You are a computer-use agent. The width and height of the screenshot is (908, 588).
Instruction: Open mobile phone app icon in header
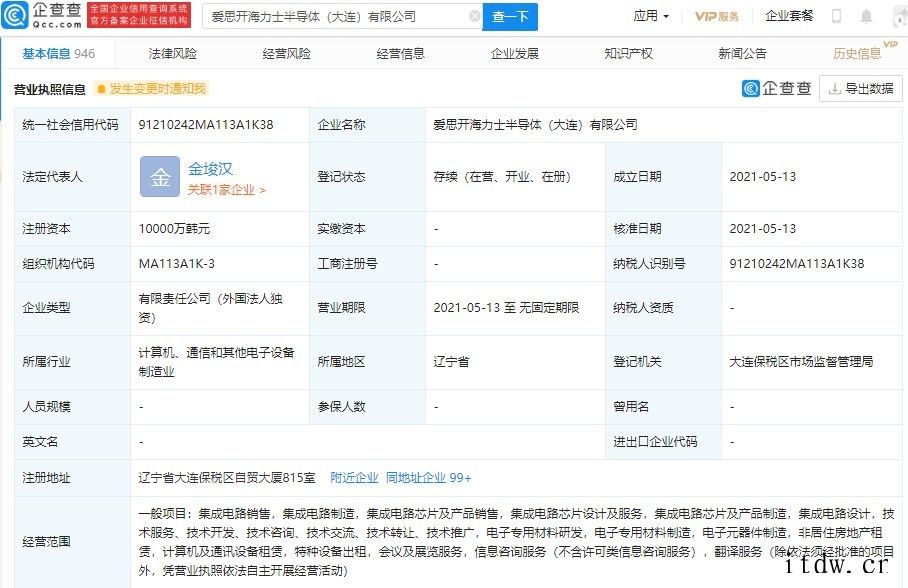pos(836,16)
